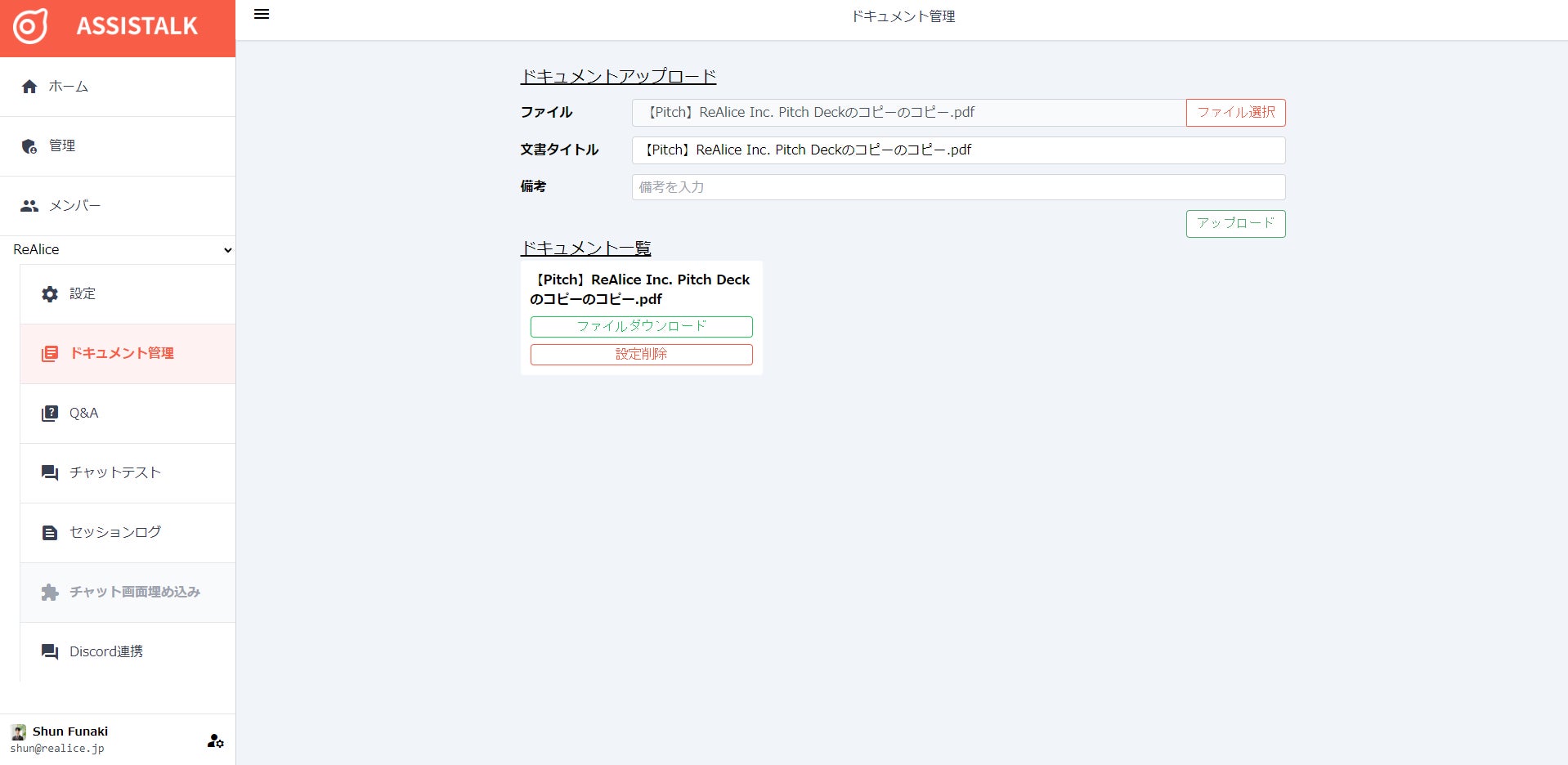The width and height of the screenshot is (1568, 765).
Task: Click Shun Funaki's profile avatar
Action: coord(19,731)
